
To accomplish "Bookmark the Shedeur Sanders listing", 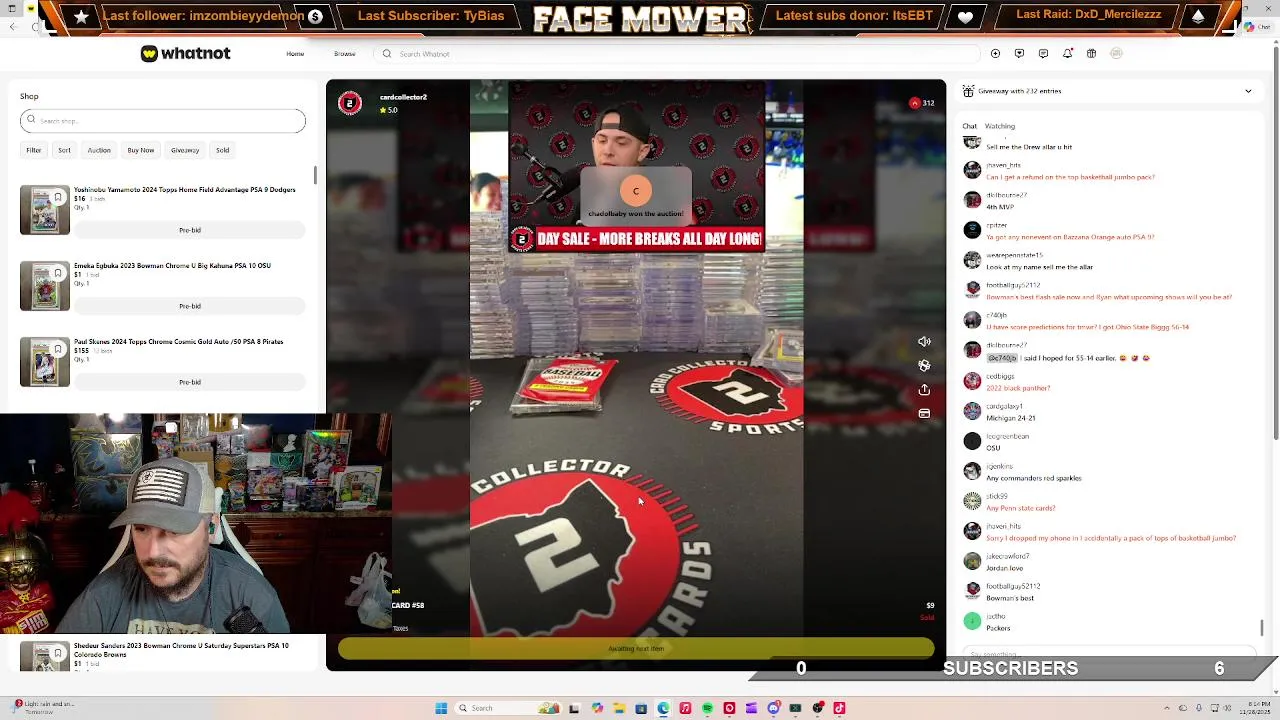I will tap(58, 653).
